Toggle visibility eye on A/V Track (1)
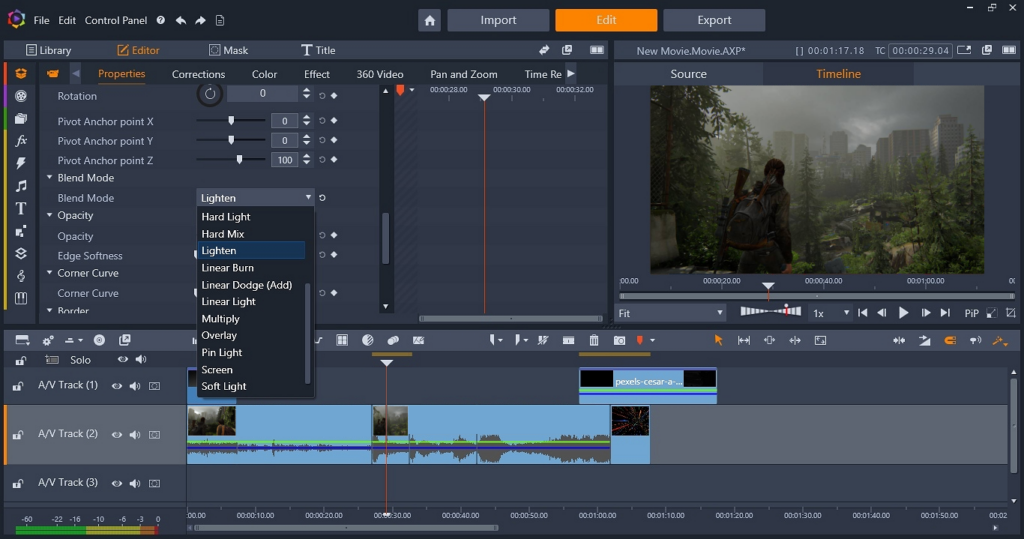 click(x=117, y=385)
